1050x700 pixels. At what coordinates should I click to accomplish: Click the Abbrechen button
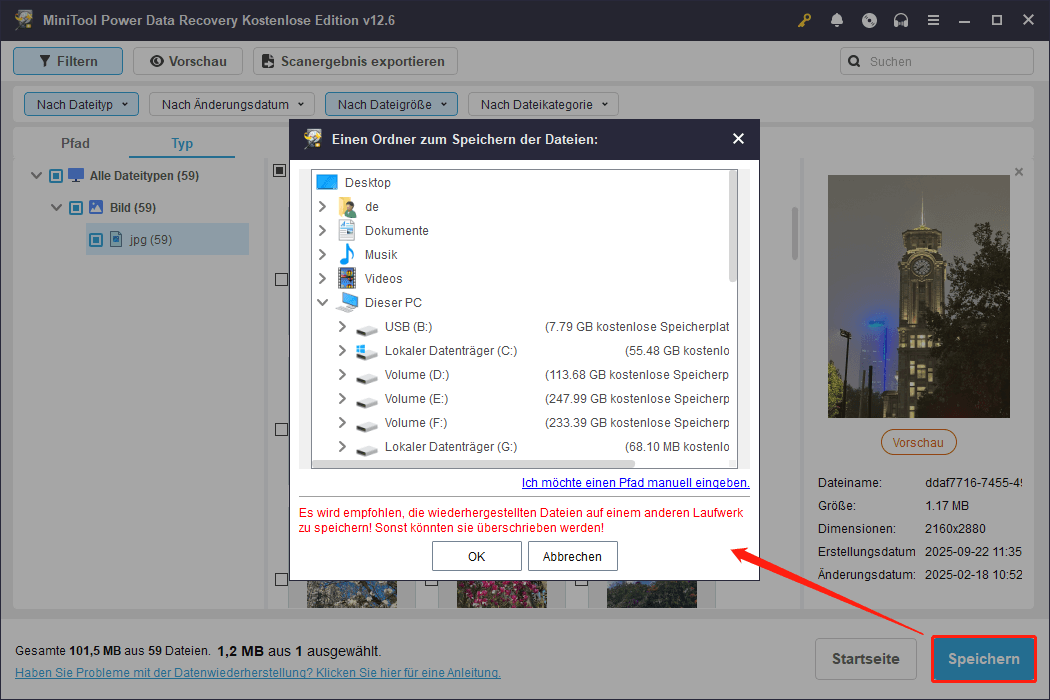[x=573, y=556]
